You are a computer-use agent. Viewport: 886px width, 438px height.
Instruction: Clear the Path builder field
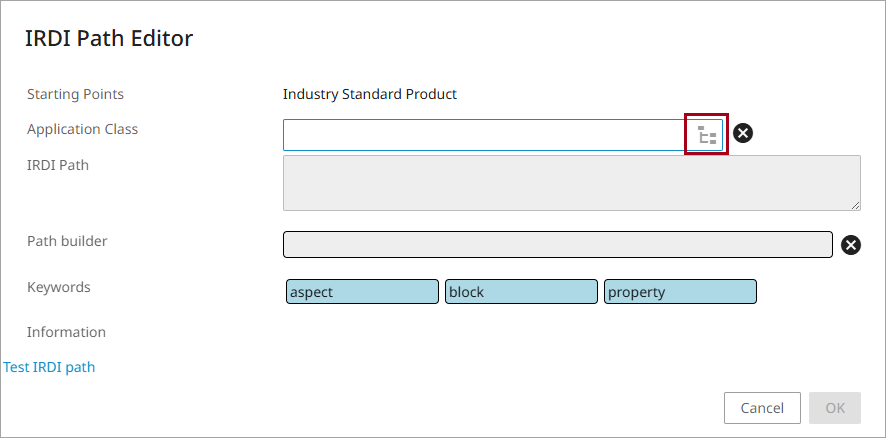pyautogui.click(x=850, y=245)
